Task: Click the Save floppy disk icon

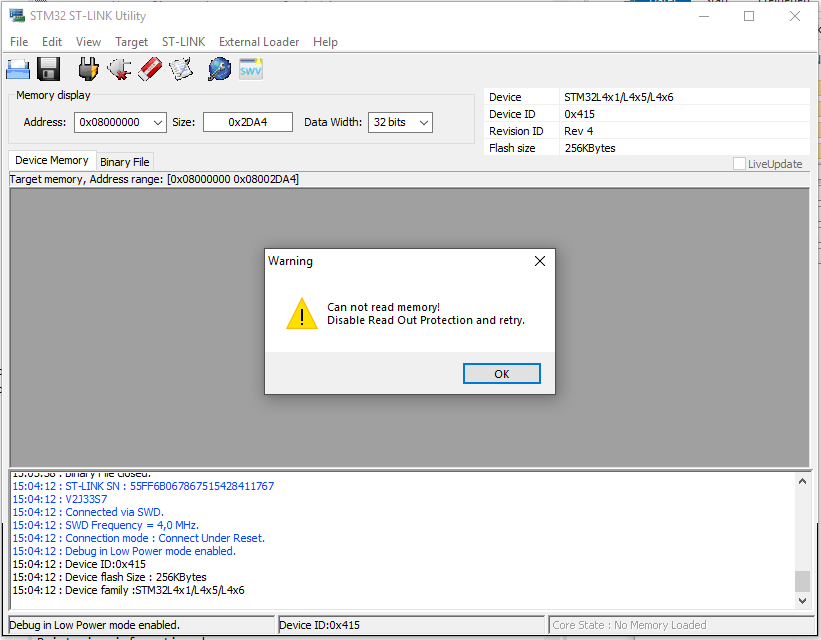Action: 49,69
